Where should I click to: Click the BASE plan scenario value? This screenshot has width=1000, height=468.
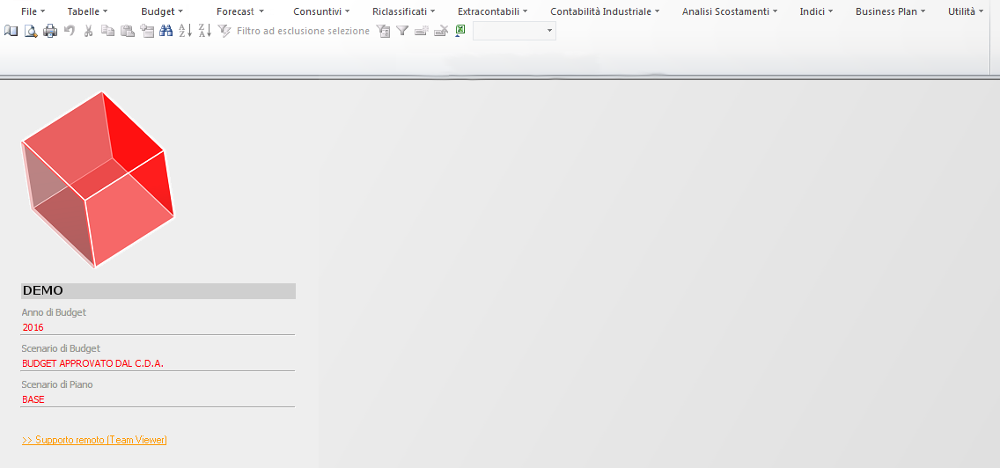click(33, 400)
